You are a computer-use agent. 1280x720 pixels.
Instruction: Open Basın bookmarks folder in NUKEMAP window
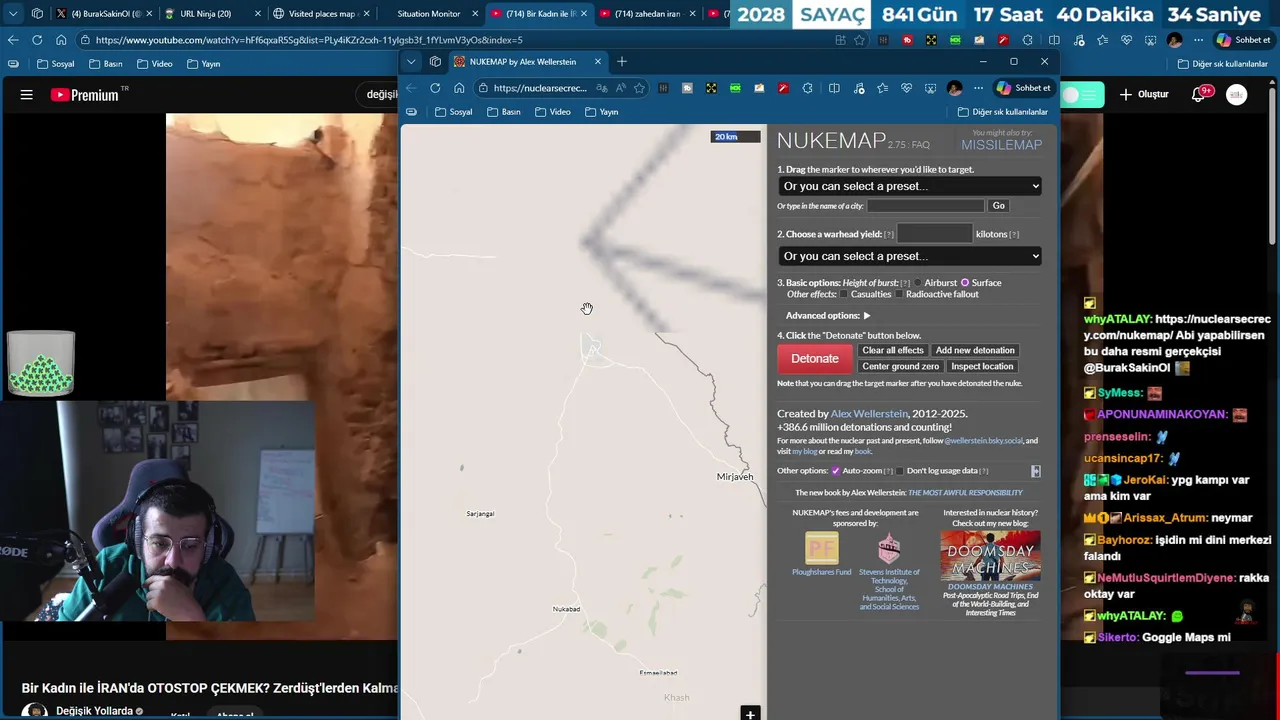pyautogui.click(x=504, y=112)
